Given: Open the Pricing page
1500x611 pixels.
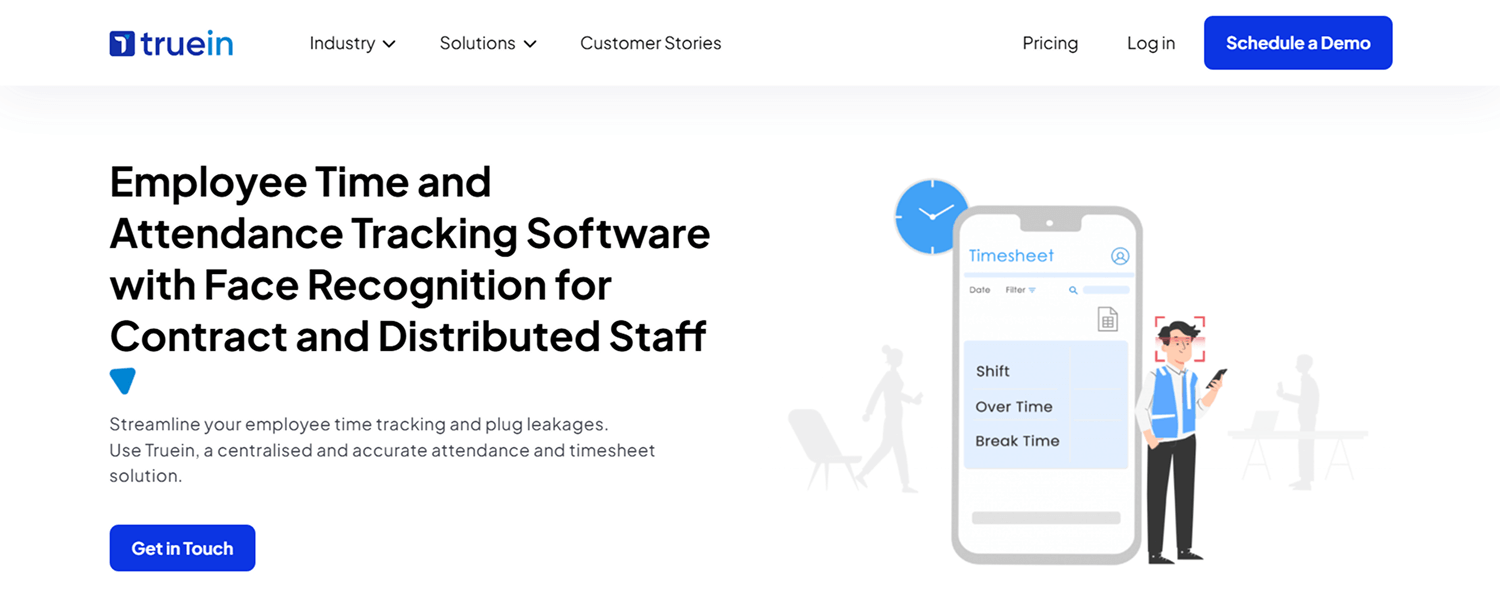Looking at the screenshot, I should (x=1050, y=43).
